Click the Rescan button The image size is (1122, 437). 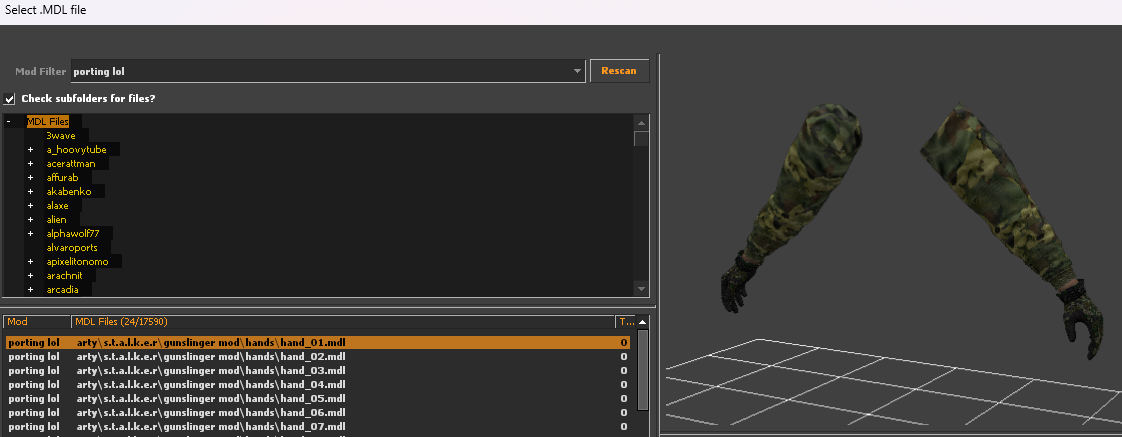click(619, 71)
